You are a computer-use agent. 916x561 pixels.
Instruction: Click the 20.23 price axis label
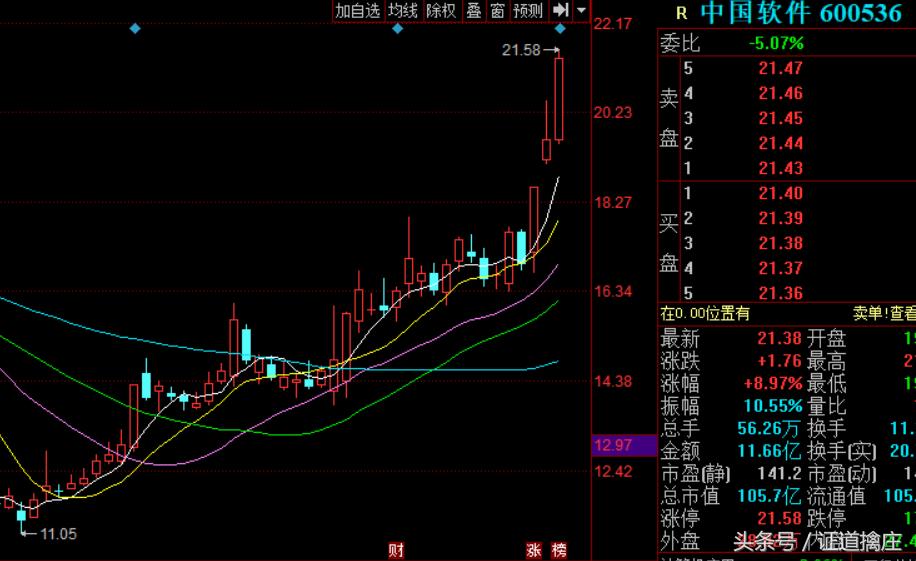(x=613, y=113)
